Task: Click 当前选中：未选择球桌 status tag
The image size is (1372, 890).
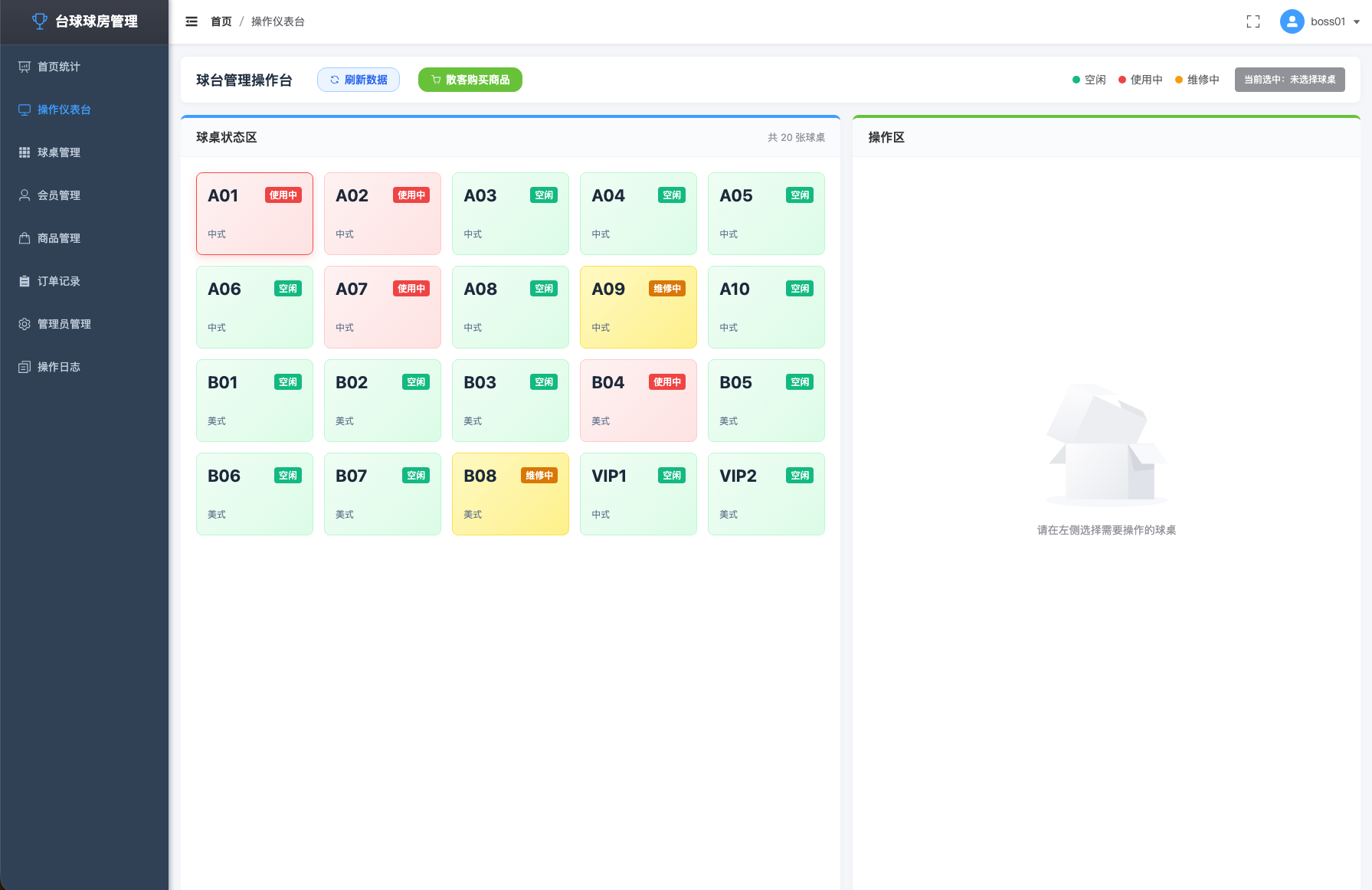Action: pos(1289,80)
